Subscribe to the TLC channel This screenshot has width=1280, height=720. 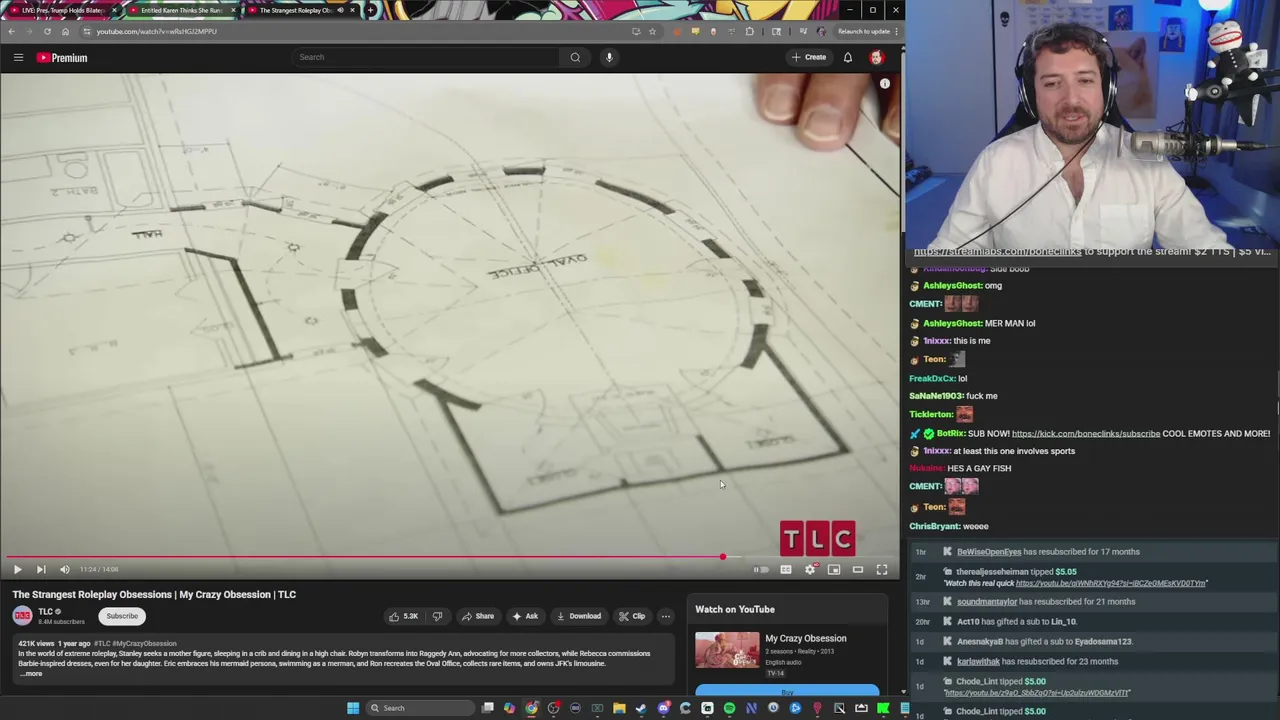pyautogui.click(x=122, y=616)
